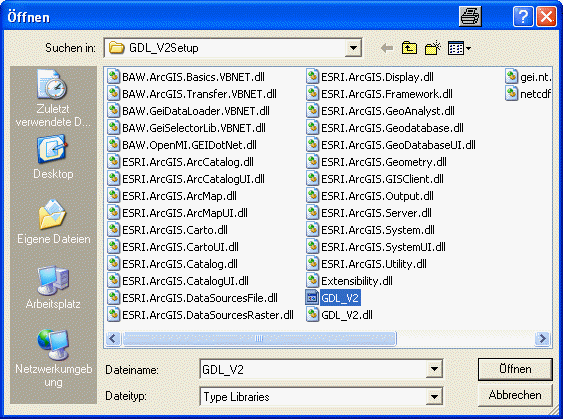The width and height of the screenshot is (563, 419).
Task: Go to Desktop in places bar
Action: (53, 157)
